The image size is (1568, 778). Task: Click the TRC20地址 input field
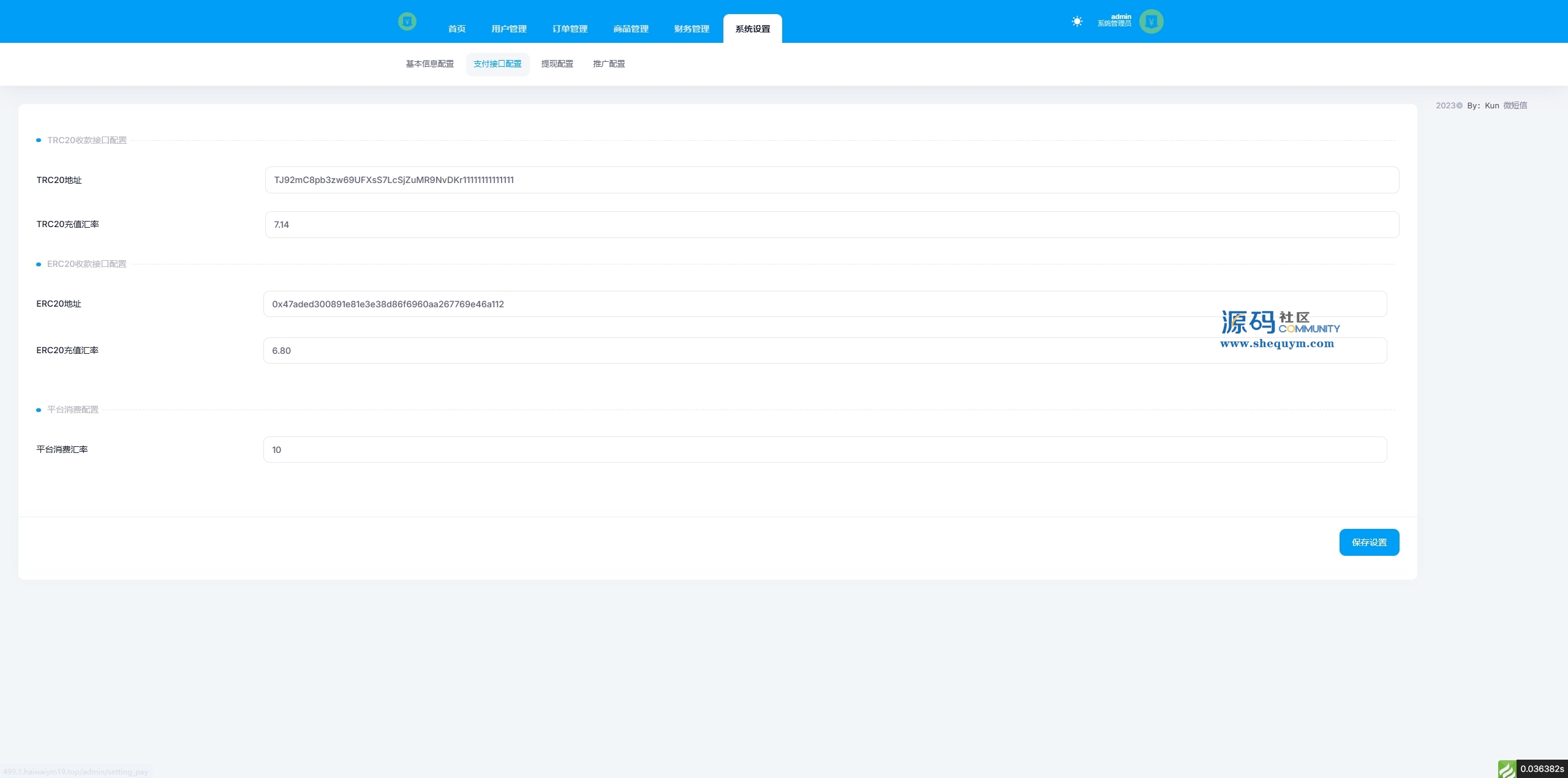click(x=831, y=180)
